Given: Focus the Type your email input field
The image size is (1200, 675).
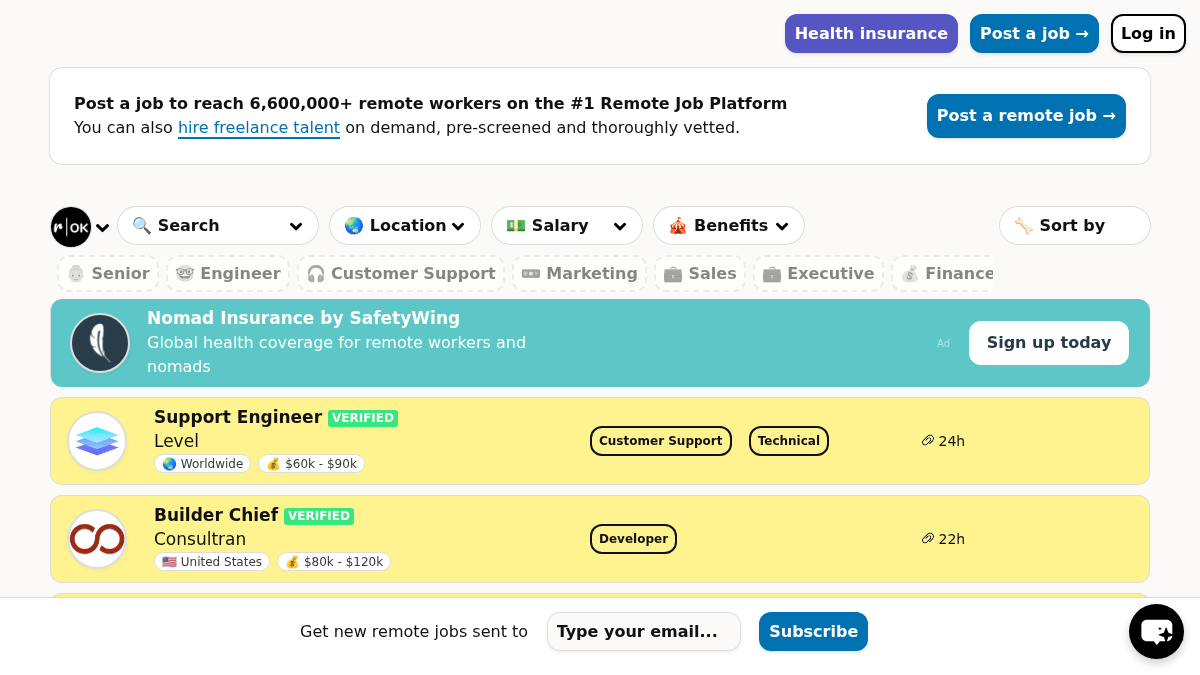Looking at the screenshot, I should coord(644,632).
